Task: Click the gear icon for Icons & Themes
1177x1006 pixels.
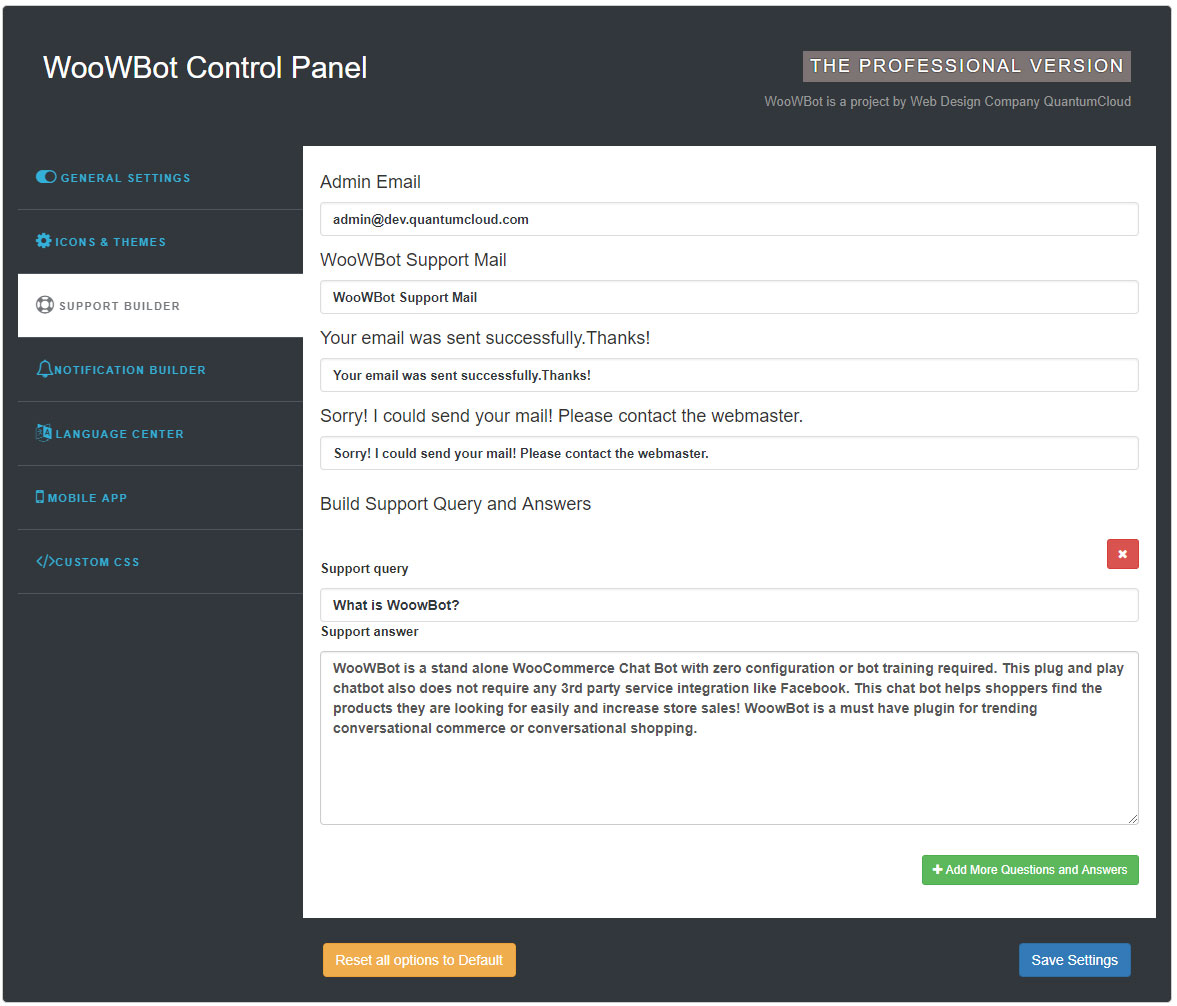Action: [x=44, y=241]
